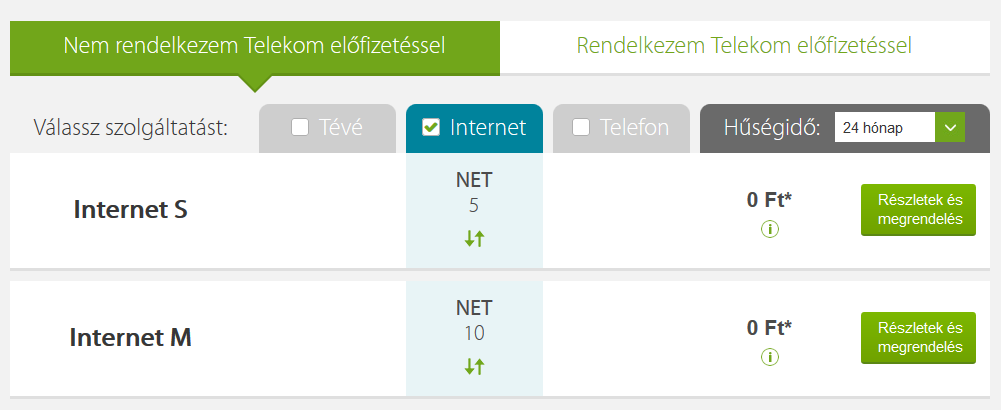Click the NET 5 speed label
Image resolution: width=1001 pixels, height=410 pixels.
click(x=474, y=193)
